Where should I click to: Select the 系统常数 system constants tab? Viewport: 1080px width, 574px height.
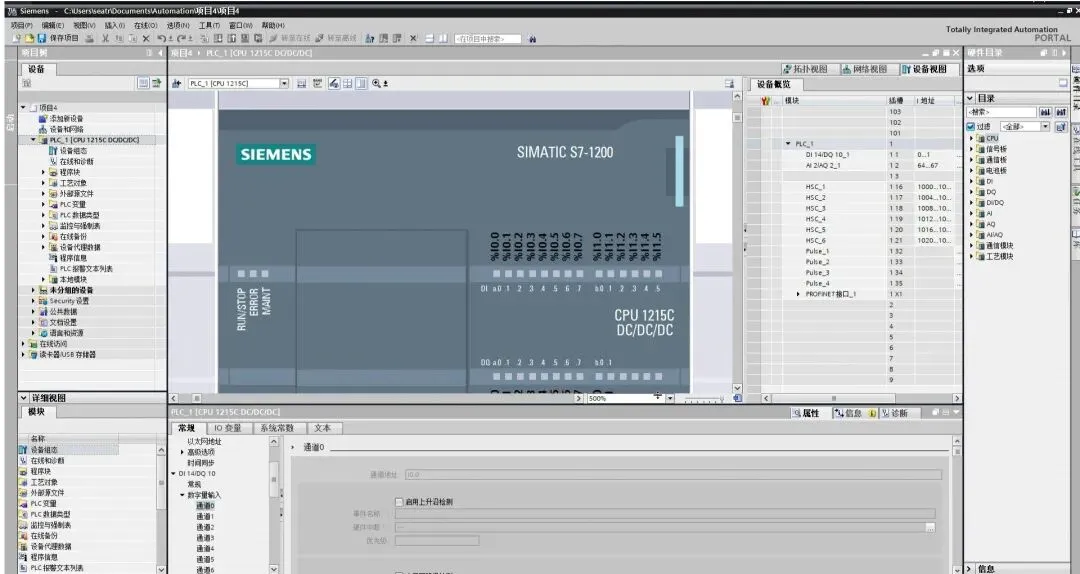click(x=277, y=428)
